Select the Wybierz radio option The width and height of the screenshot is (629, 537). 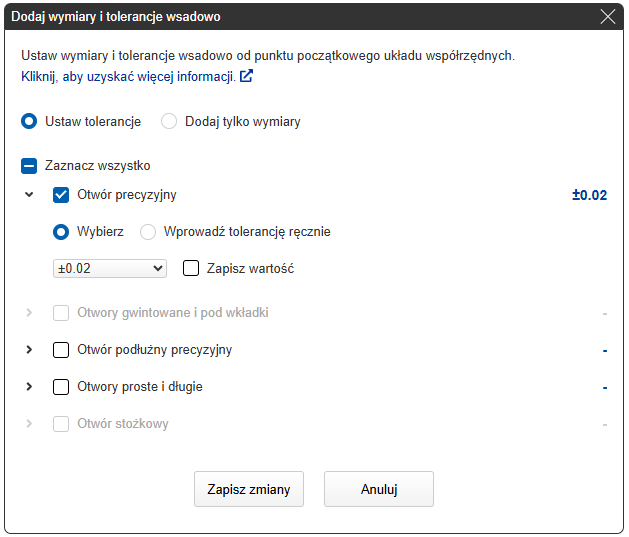pyautogui.click(x=61, y=232)
